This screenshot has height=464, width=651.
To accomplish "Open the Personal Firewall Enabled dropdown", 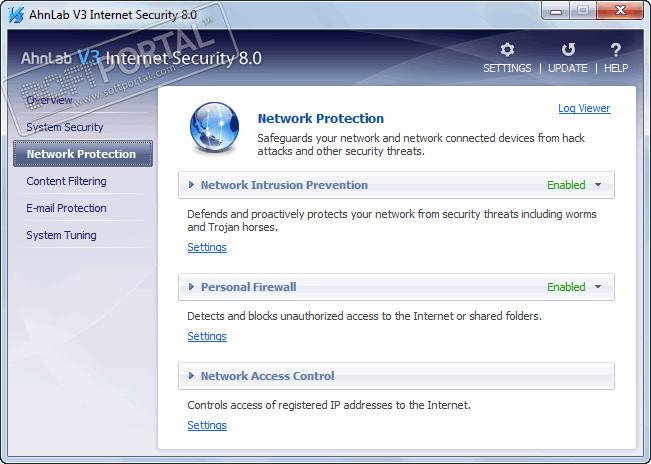I will 598,287.
